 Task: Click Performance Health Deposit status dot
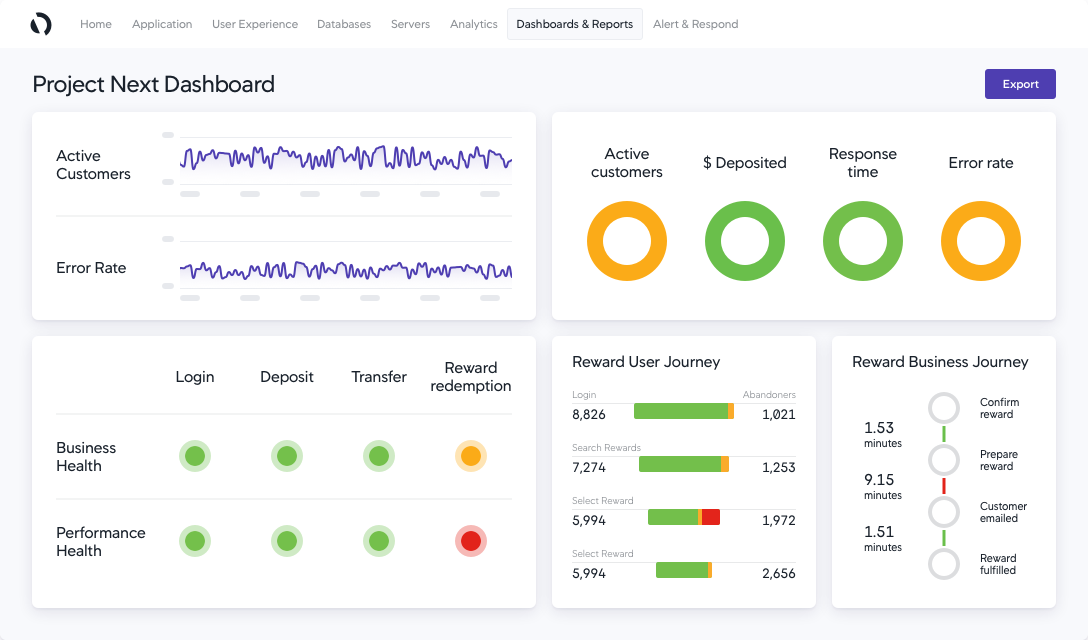(287, 541)
